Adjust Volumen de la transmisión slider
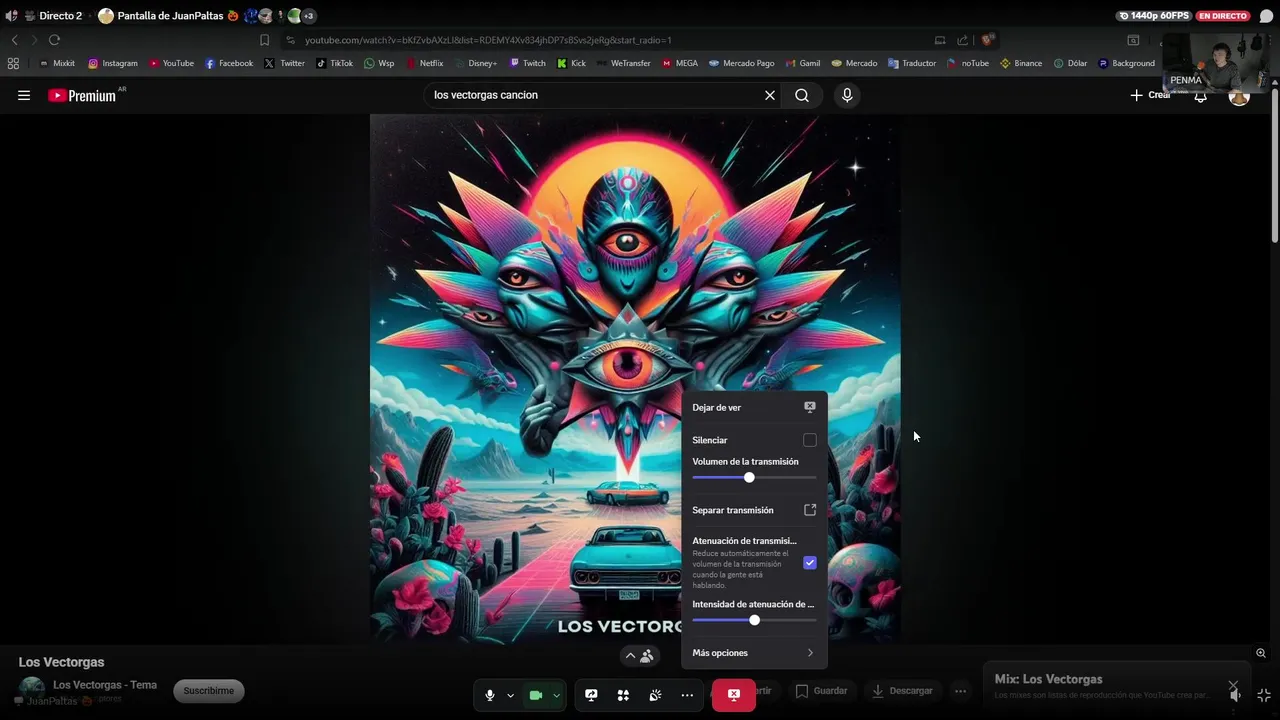1280x720 pixels. [x=754, y=478]
